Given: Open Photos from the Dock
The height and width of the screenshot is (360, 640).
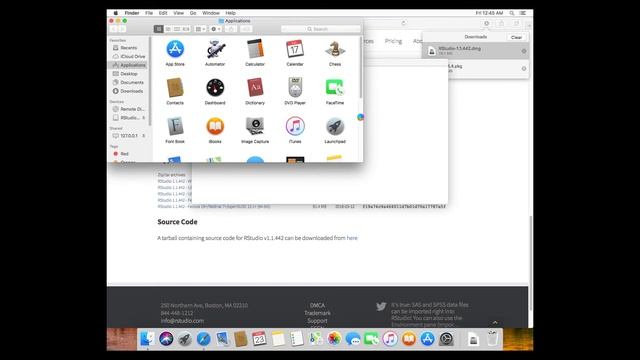Looking at the screenshot, I should (334, 339).
